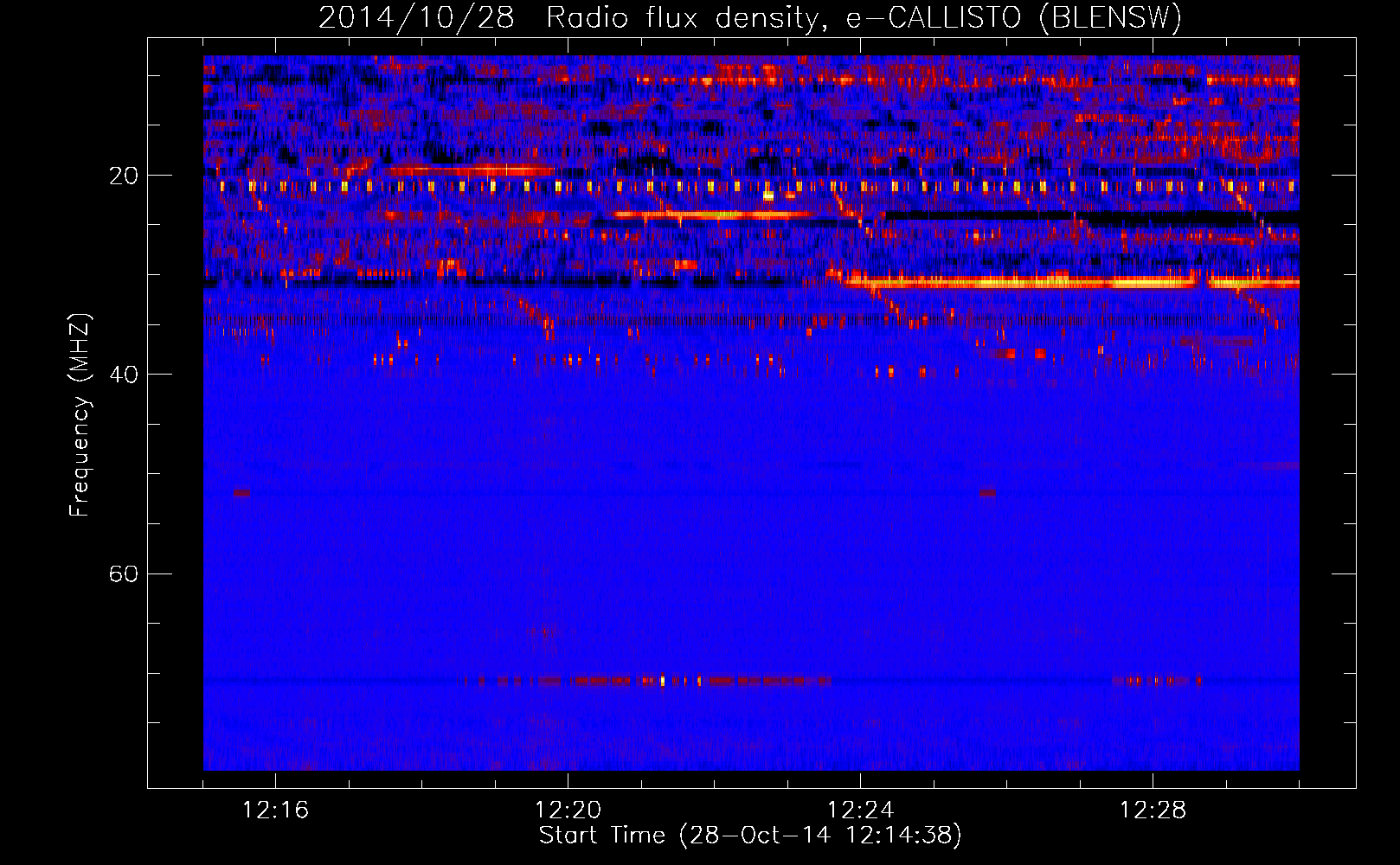Viewport: 1400px width, 865px height.
Task: Click the bright yellow emission band near 31 MHz
Action: point(1071,282)
